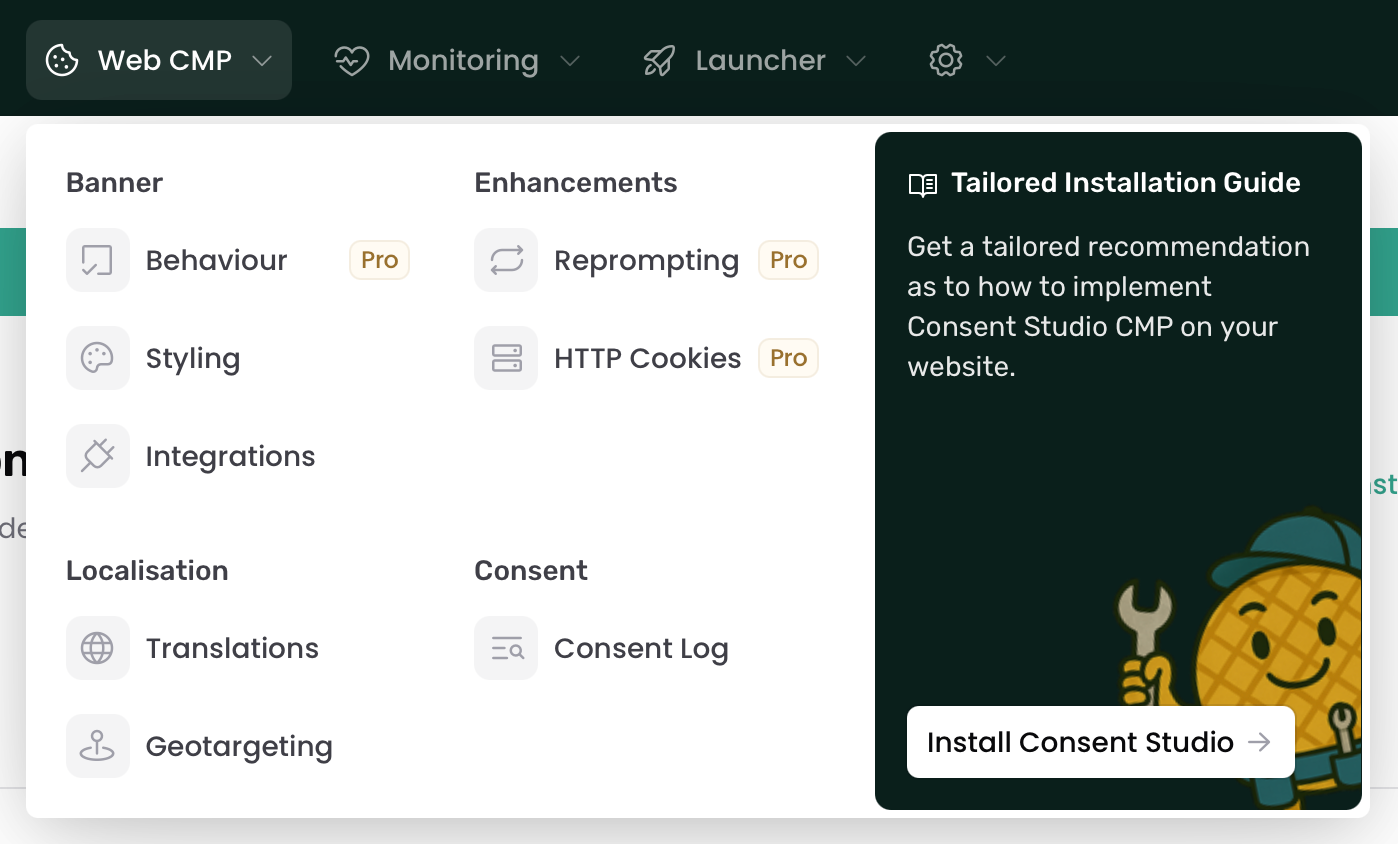The image size is (1398, 844).
Task: Expand the Launcher dropdown chevron
Action: [856, 61]
